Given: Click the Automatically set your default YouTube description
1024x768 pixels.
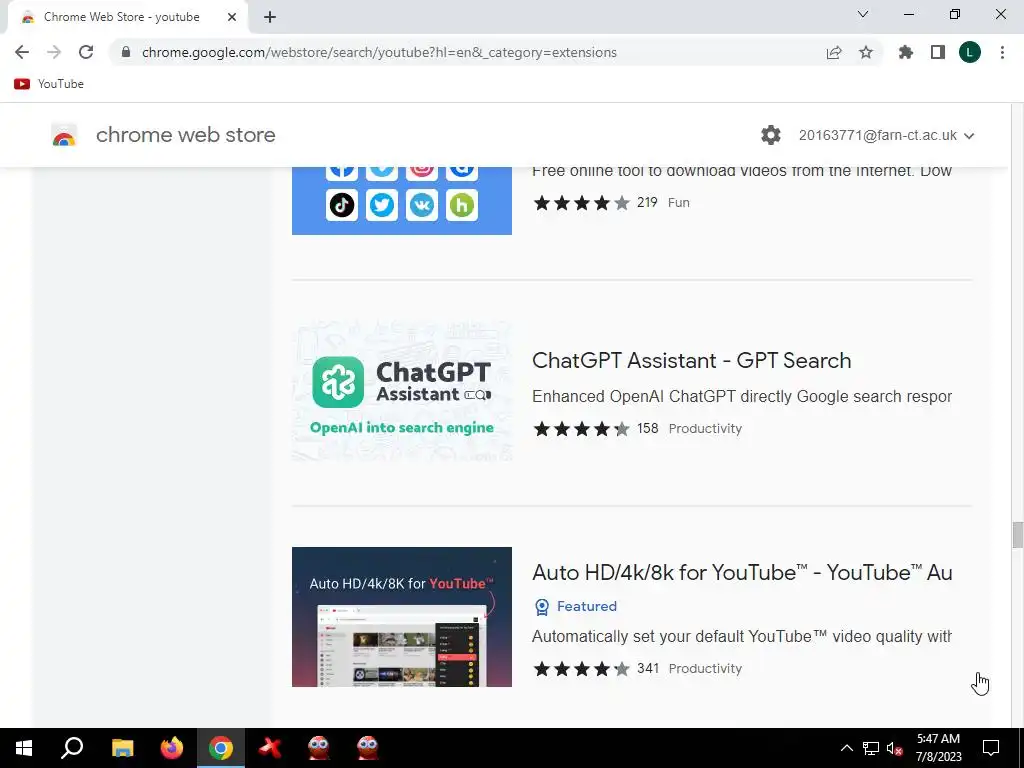Looking at the screenshot, I should click(x=742, y=637).
